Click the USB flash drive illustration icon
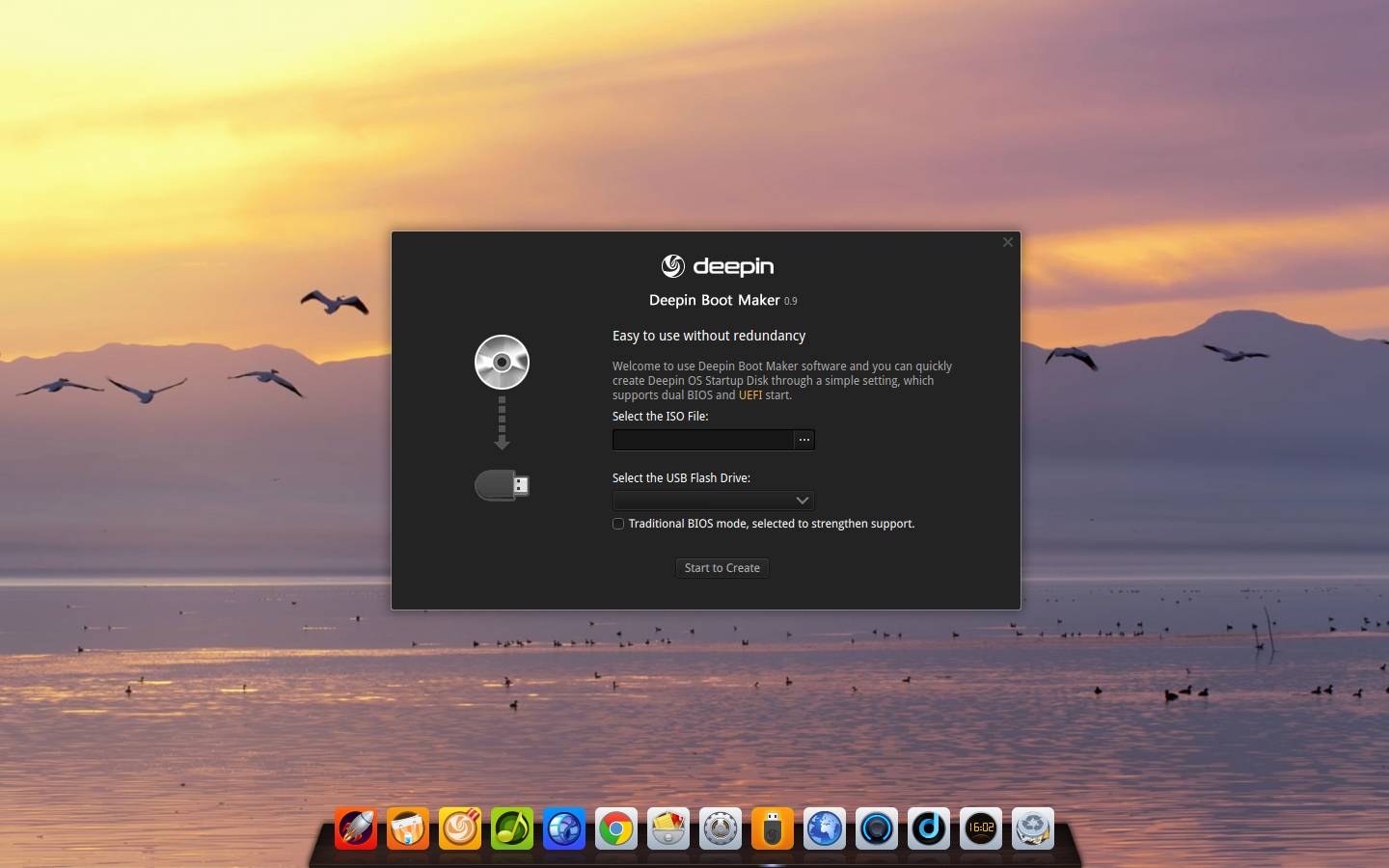Viewport: 1389px width, 868px height. pyautogui.click(x=502, y=485)
